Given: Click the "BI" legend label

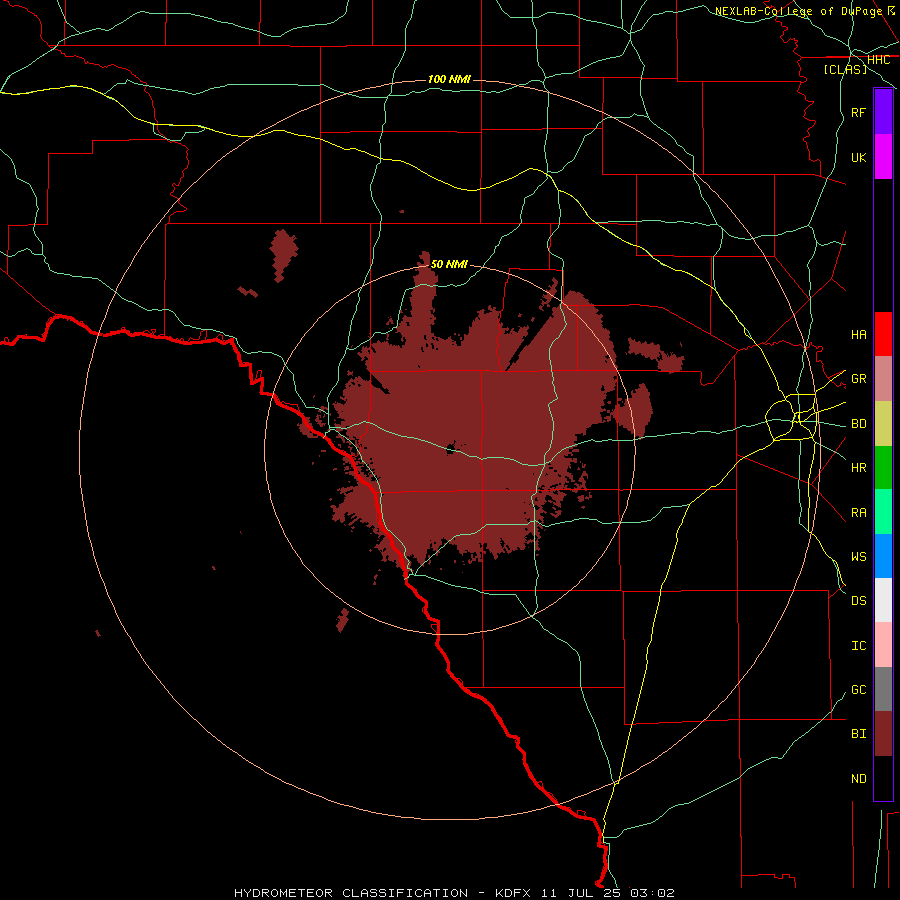Looking at the screenshot, I should click(858, 734).
